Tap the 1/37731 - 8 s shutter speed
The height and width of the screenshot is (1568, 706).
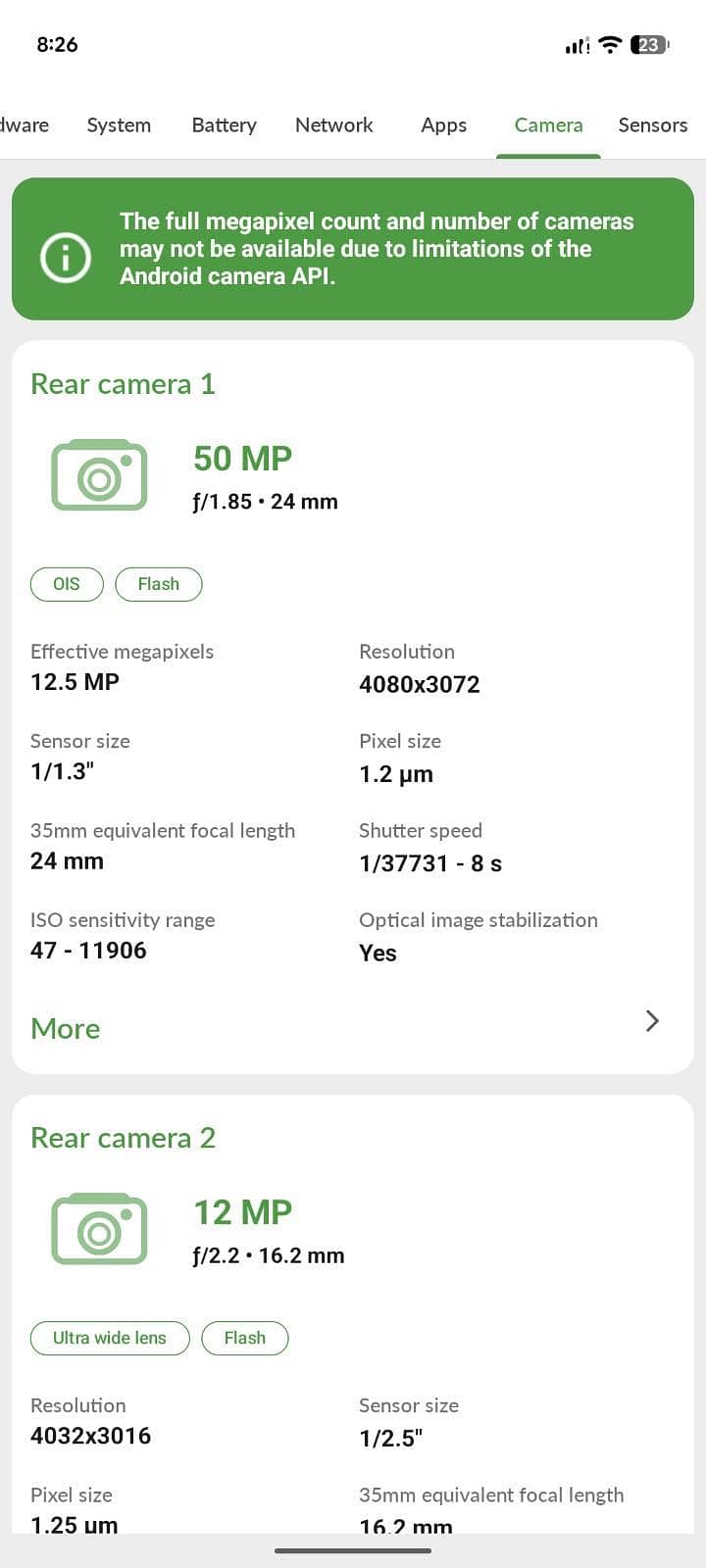pyautogui.click(x=430, y=863)
